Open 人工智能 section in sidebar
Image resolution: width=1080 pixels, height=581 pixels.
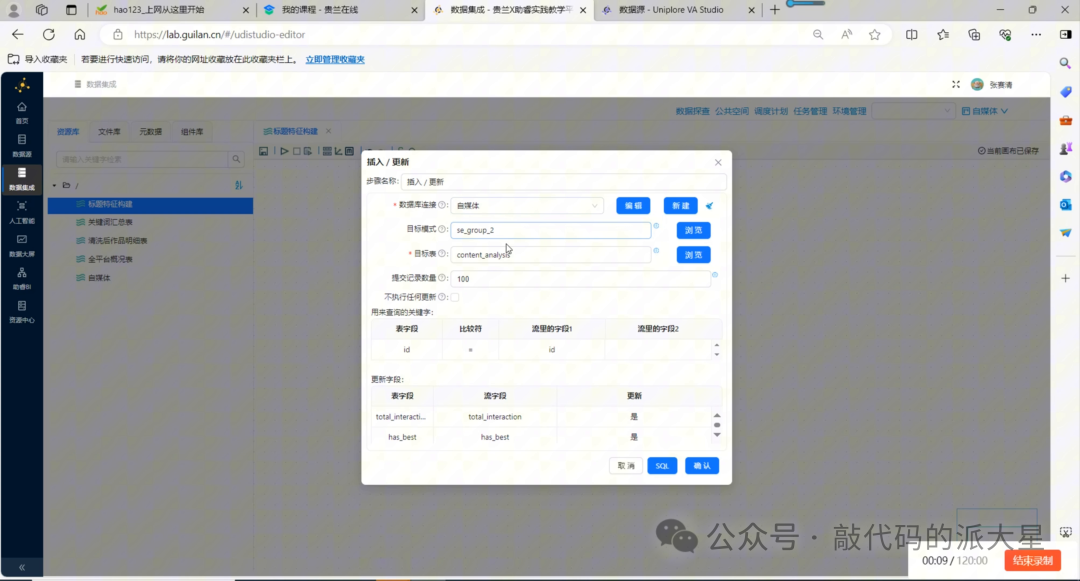tap(21, 213)
